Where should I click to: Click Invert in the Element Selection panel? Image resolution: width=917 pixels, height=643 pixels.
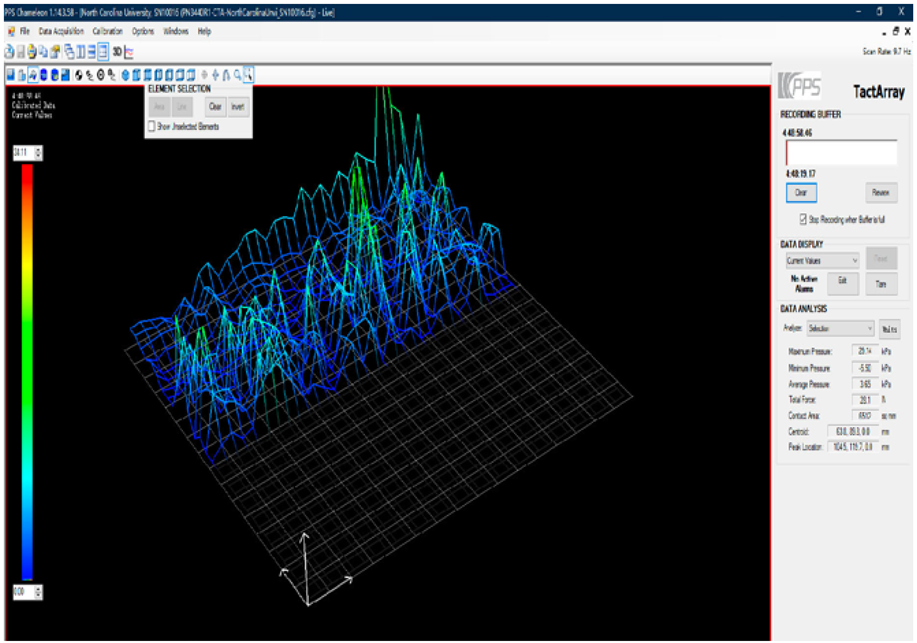point(237,106)
